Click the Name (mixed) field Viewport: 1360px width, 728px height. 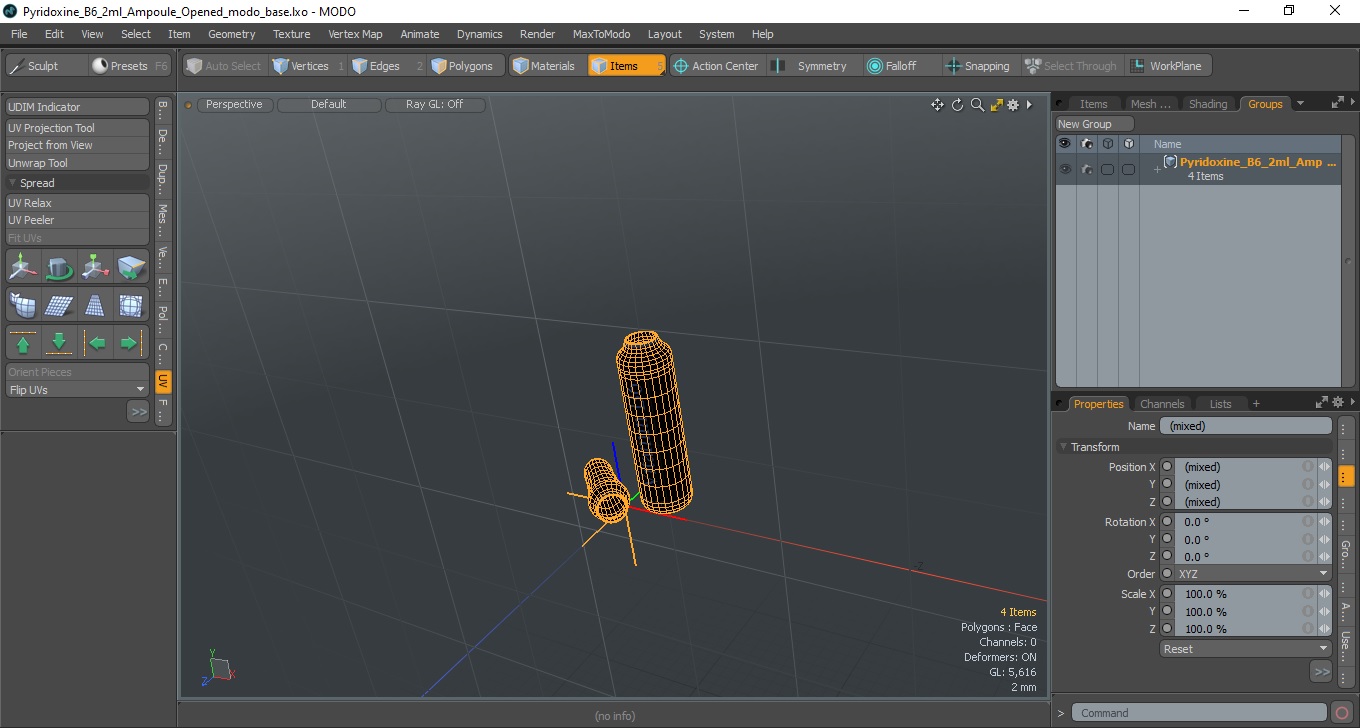point(1246,426)
